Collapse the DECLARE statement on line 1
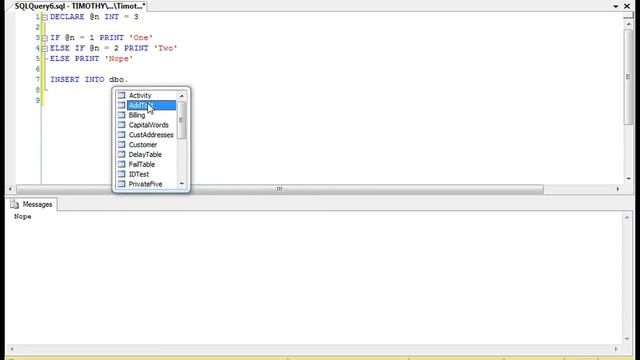Viewport: 640px width, 360px height. pyautogui.click(x=45, y=17)
